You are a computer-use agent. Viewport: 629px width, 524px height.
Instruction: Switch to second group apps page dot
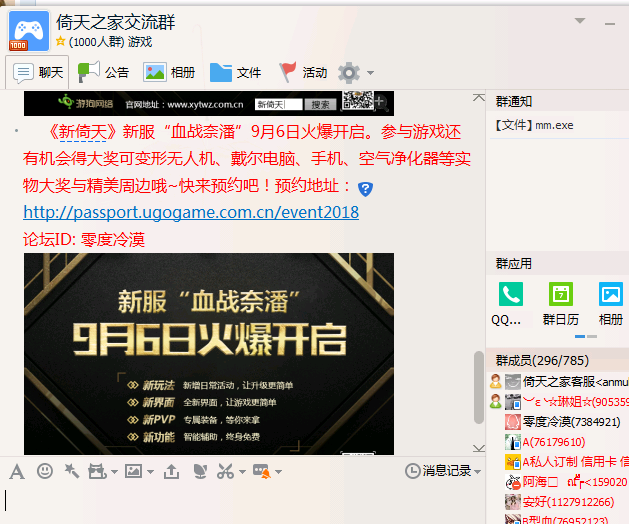(592, 337)
